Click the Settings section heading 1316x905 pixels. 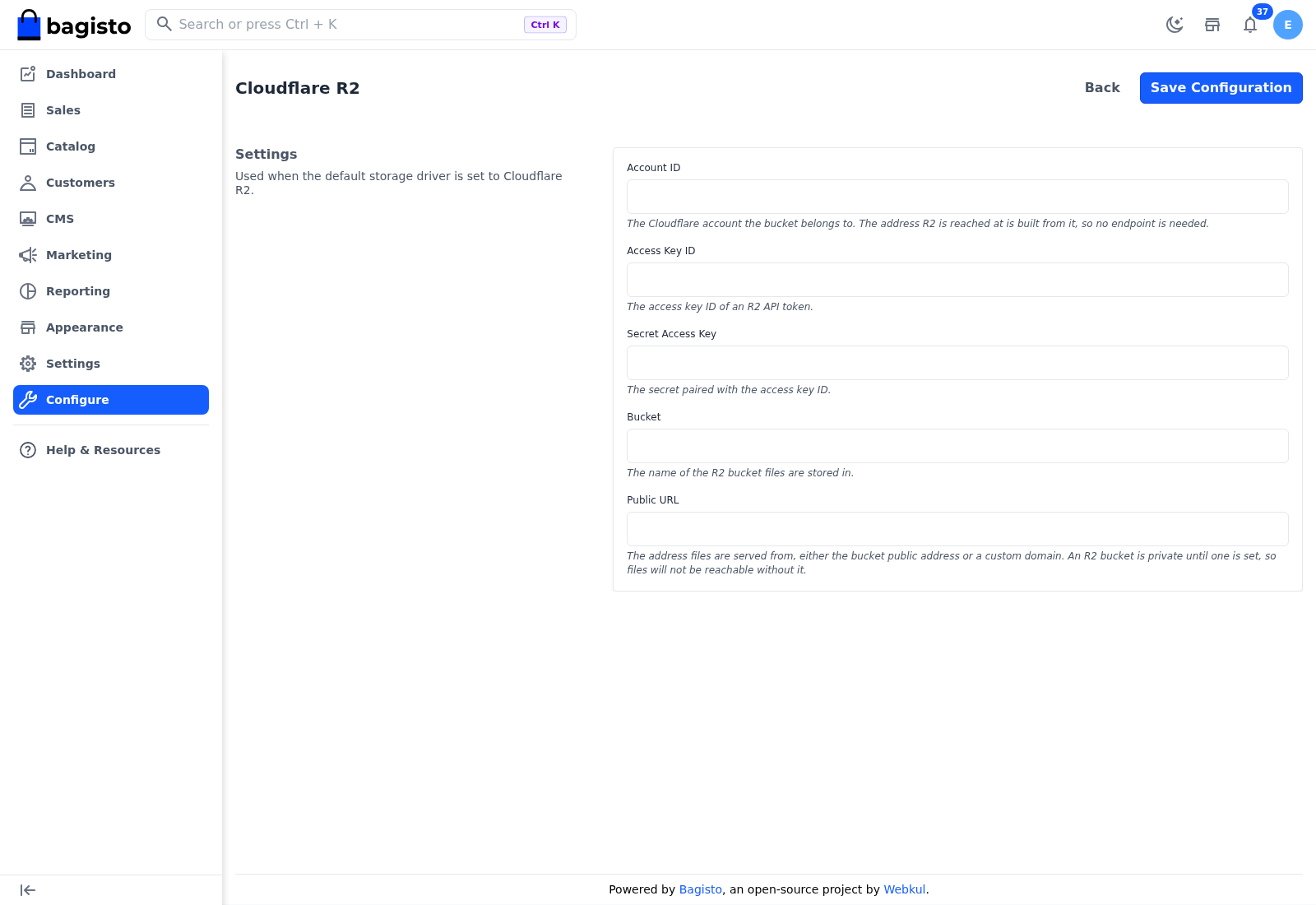coord(266,154)
